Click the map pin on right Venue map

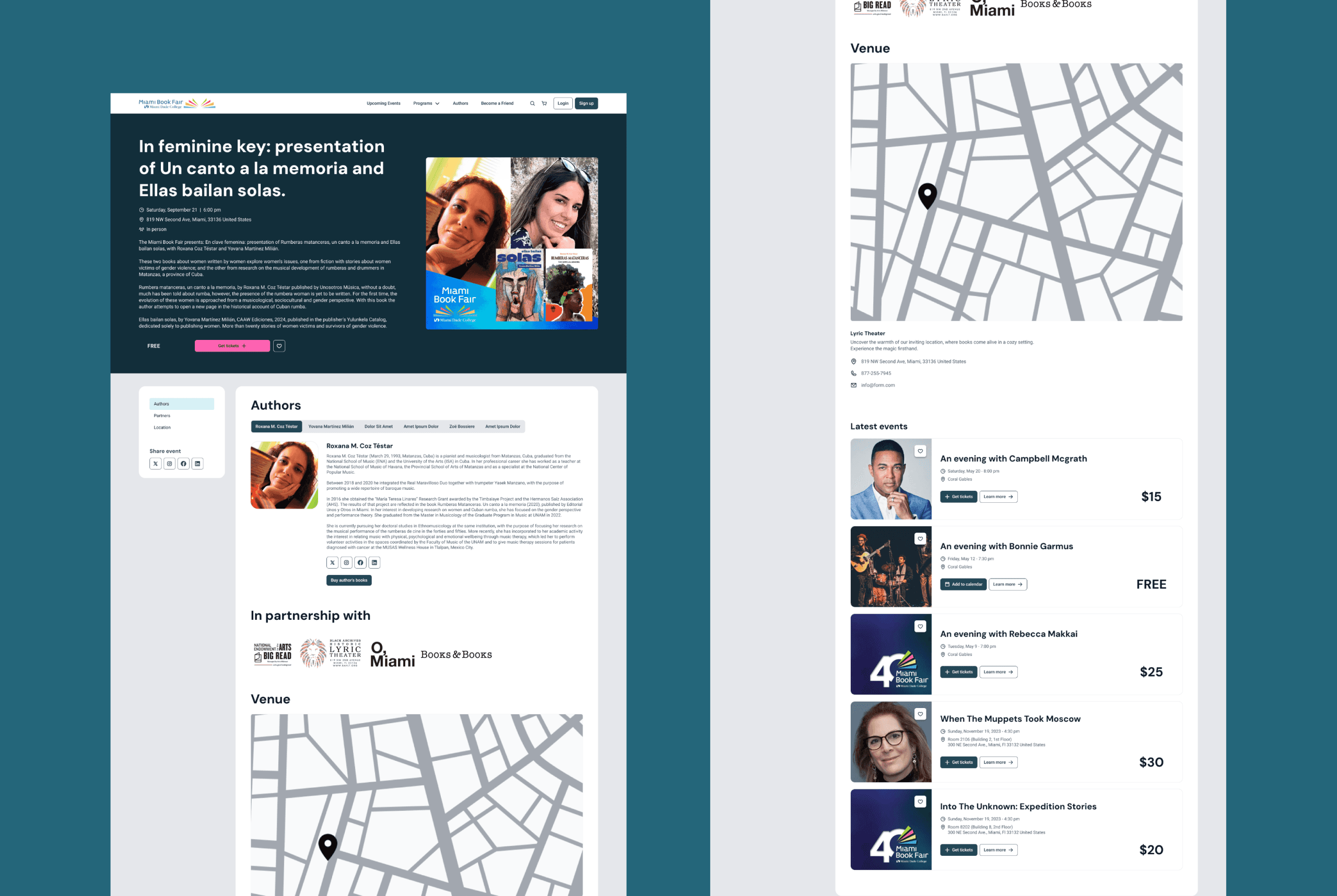point(927,195)
